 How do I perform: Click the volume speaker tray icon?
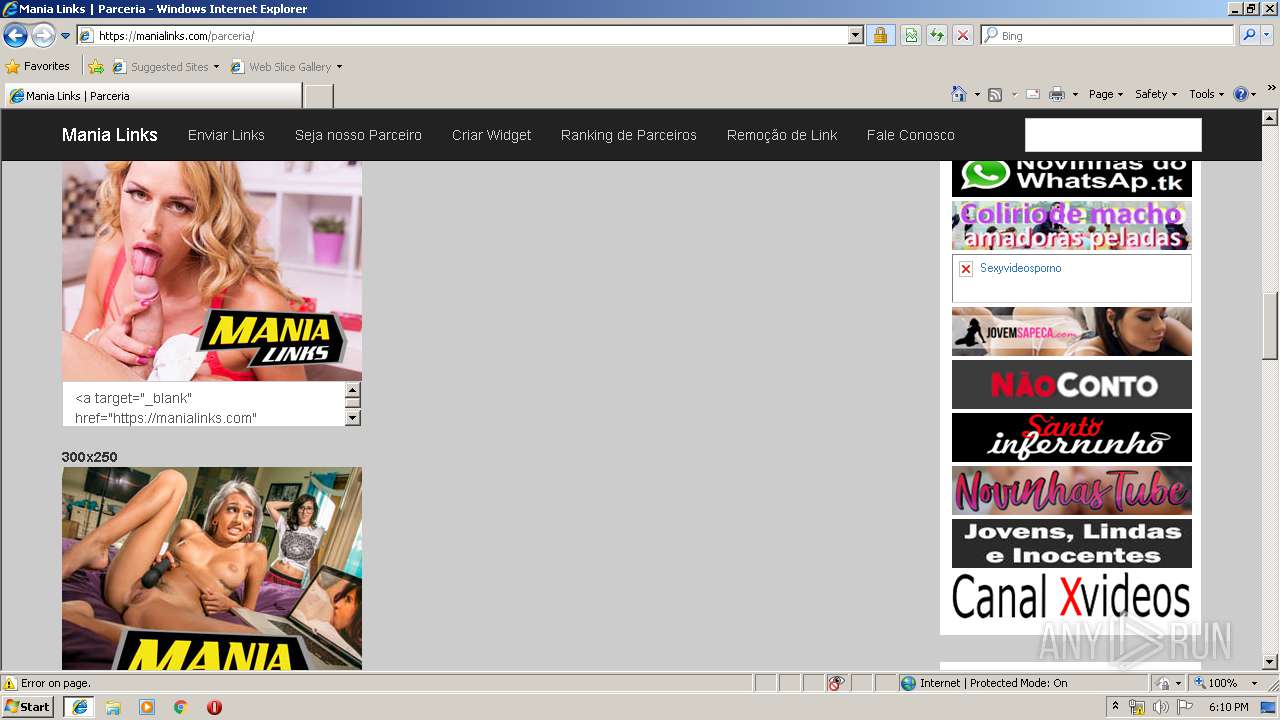pos(1160,707)
